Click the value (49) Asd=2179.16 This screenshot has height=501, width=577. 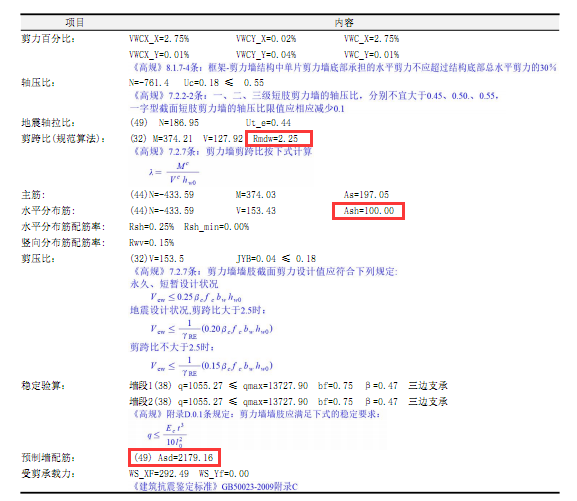(x=174, y=458)
